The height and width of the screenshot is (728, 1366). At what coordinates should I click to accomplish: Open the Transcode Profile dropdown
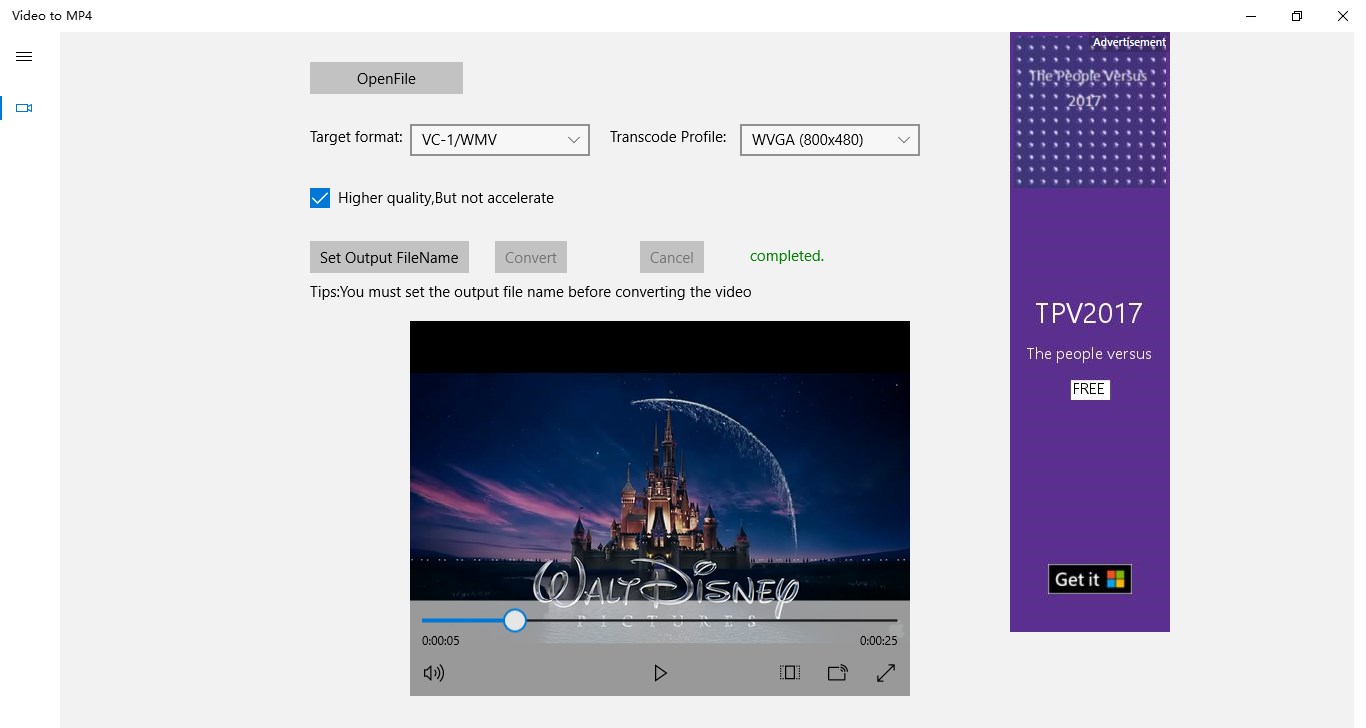(x=829, y=140)
